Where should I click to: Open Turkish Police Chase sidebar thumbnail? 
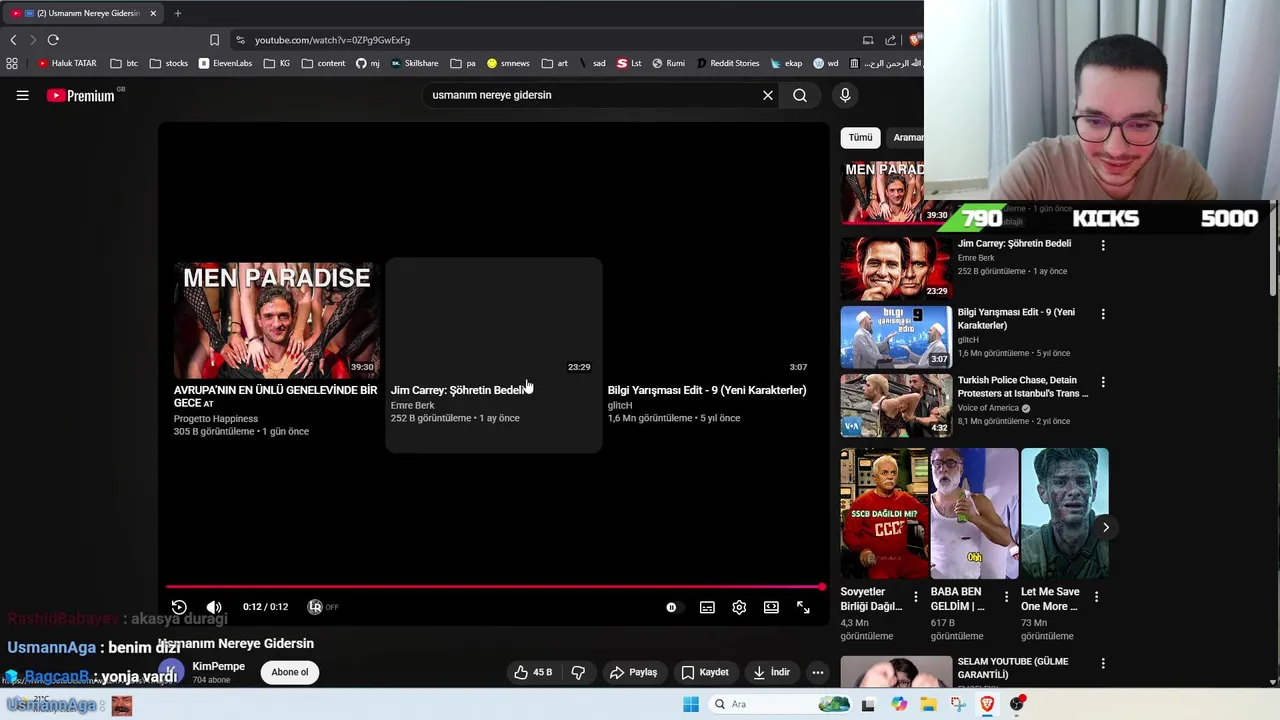[896, 406]
